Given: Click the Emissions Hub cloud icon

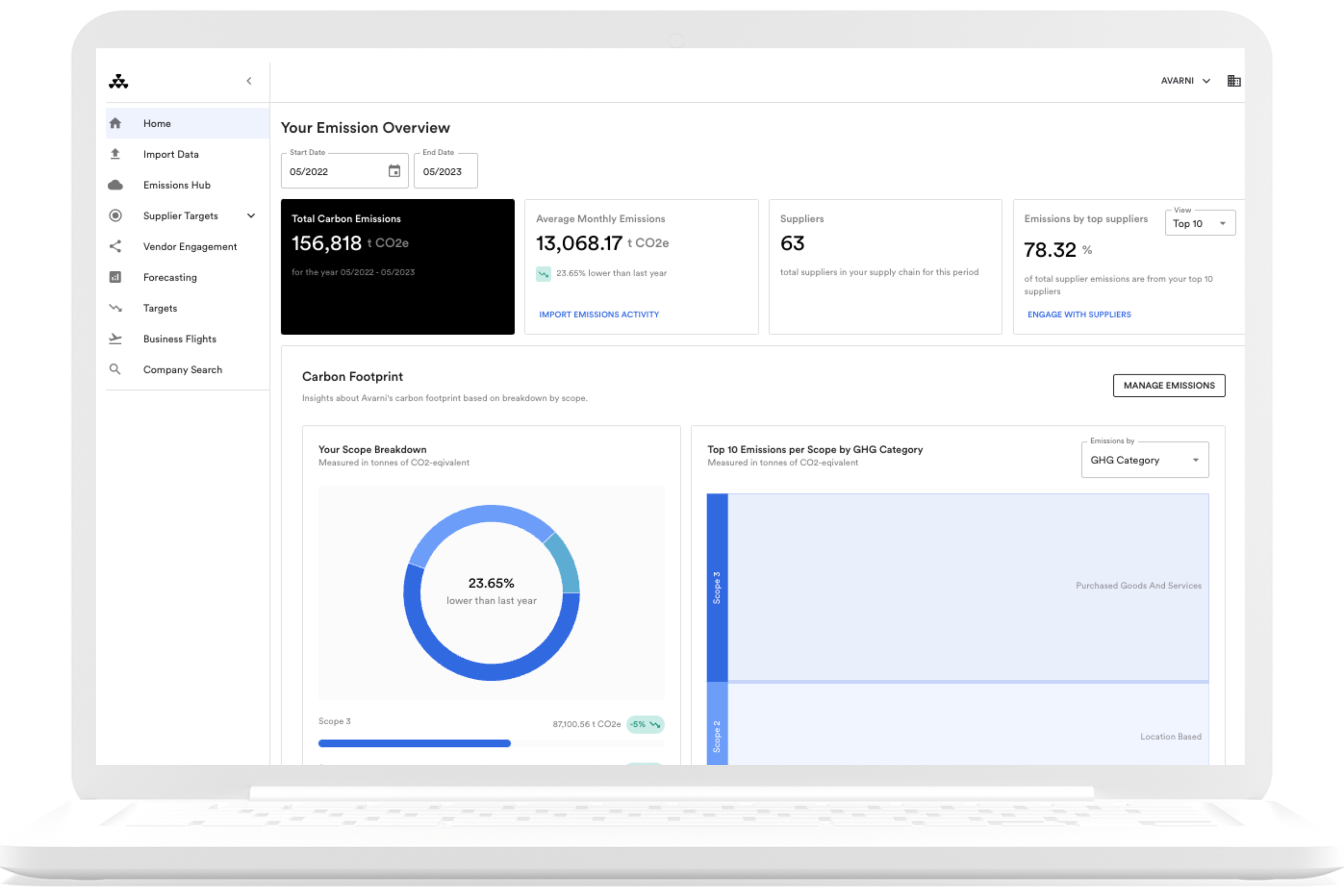Looking at the screenshot, I should [116, 185].
